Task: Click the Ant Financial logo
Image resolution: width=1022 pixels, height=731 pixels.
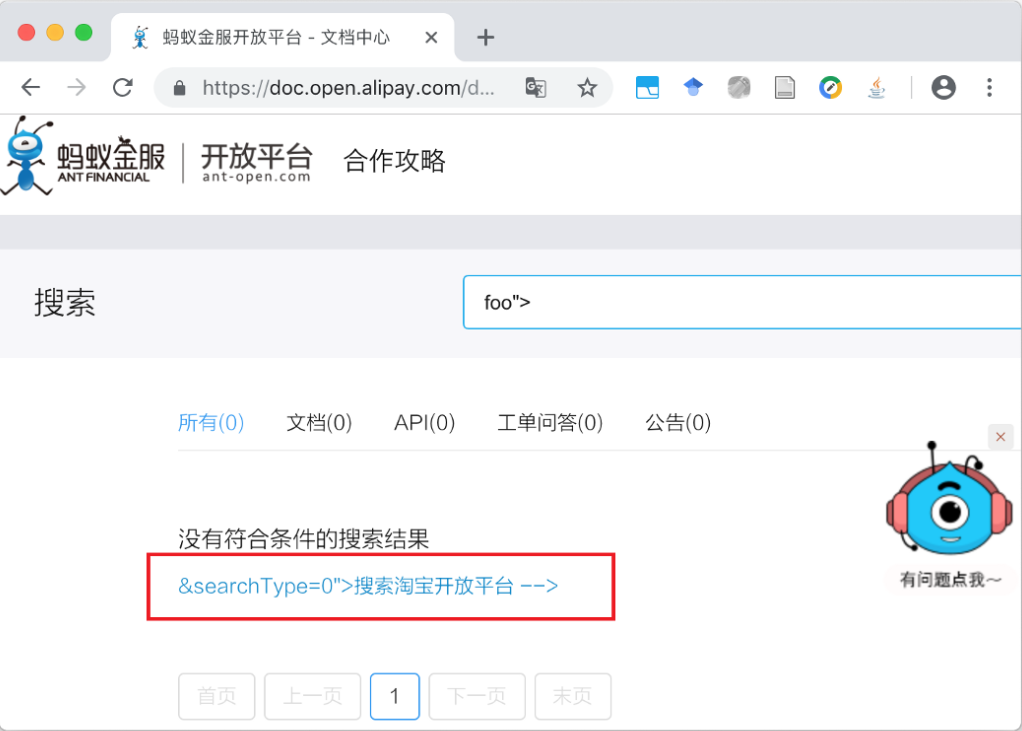Action: [83, 157]
